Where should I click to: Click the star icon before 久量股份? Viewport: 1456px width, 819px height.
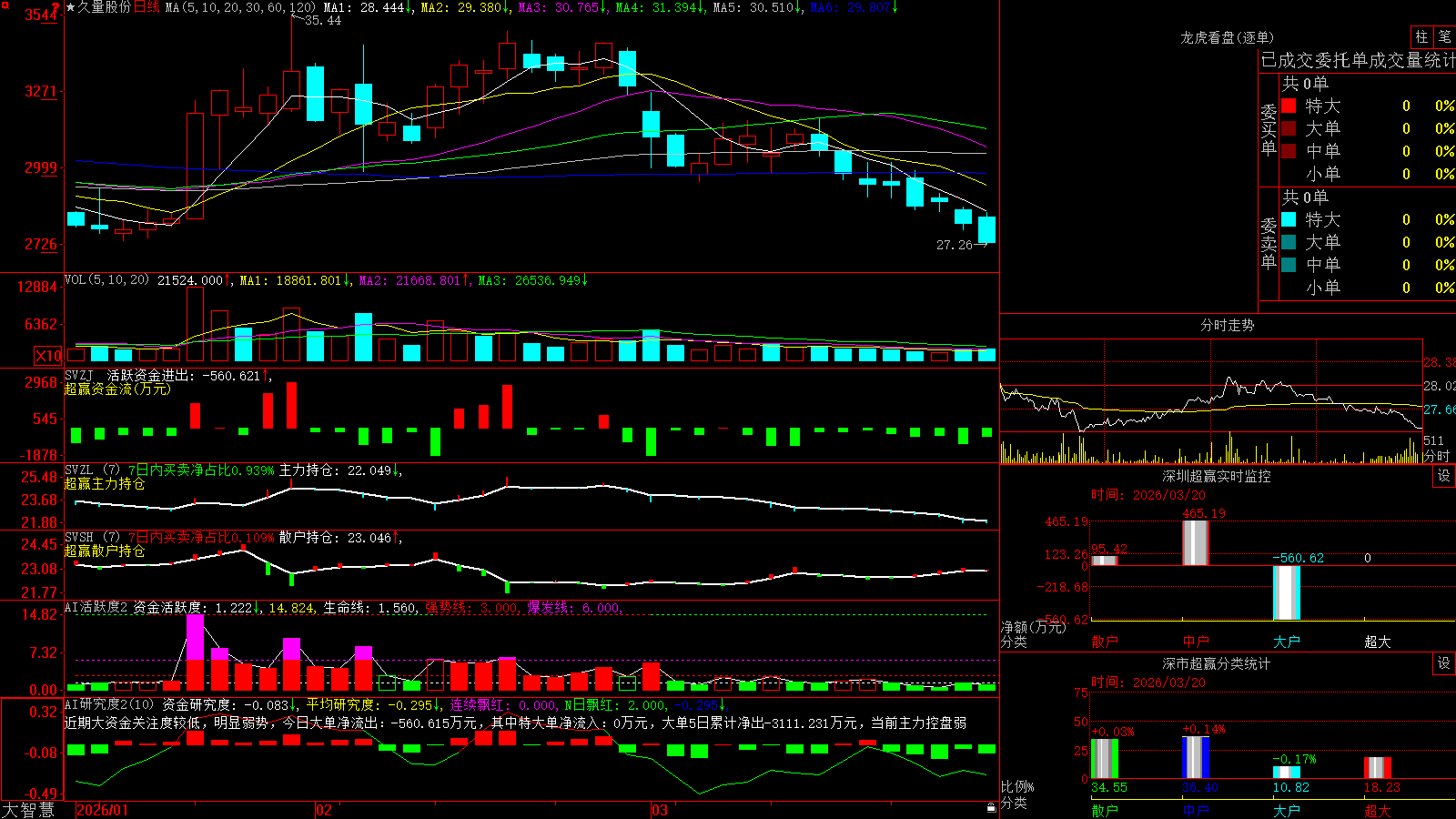70,7
